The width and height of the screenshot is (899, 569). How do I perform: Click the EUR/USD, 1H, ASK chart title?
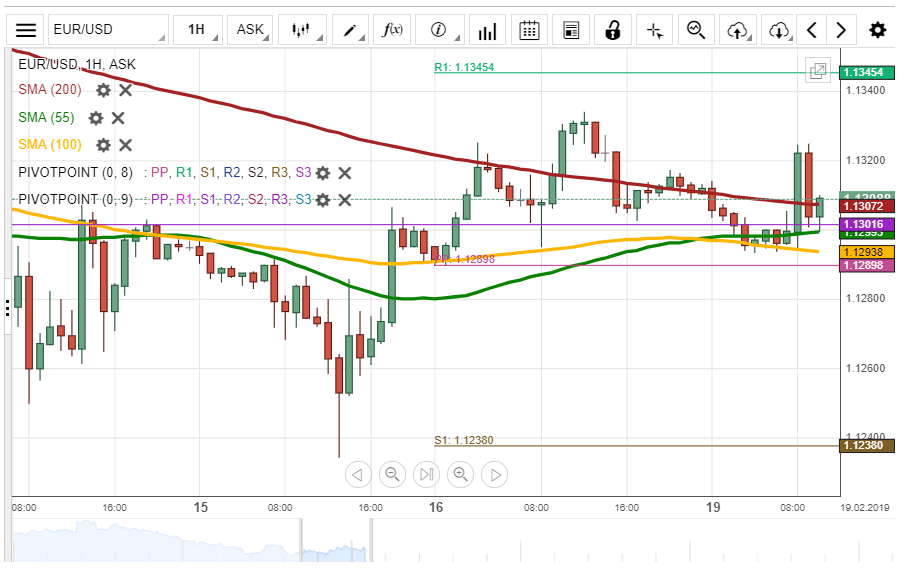77,64
